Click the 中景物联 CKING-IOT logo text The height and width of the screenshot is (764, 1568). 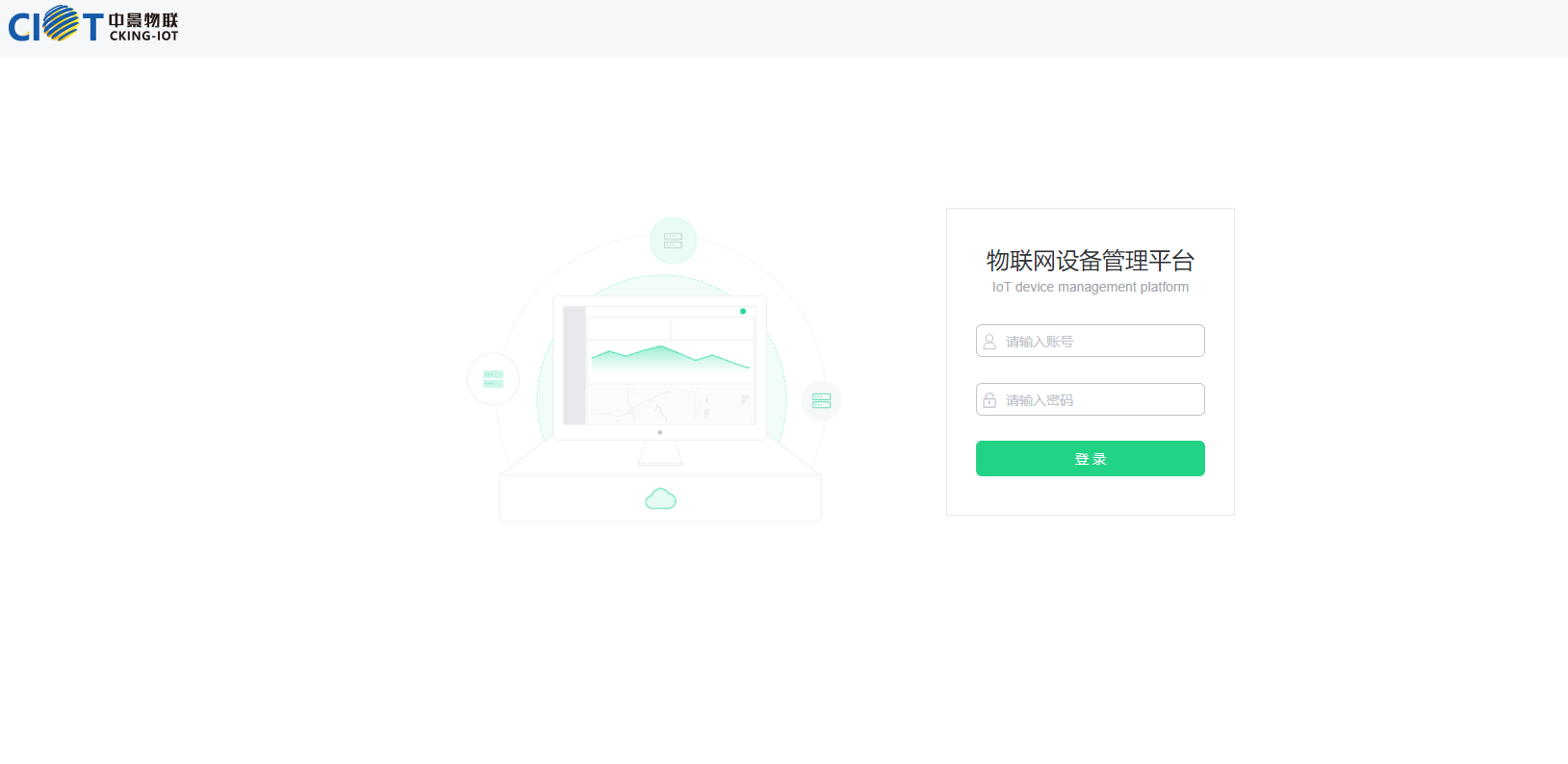click(x=143, y=27)
